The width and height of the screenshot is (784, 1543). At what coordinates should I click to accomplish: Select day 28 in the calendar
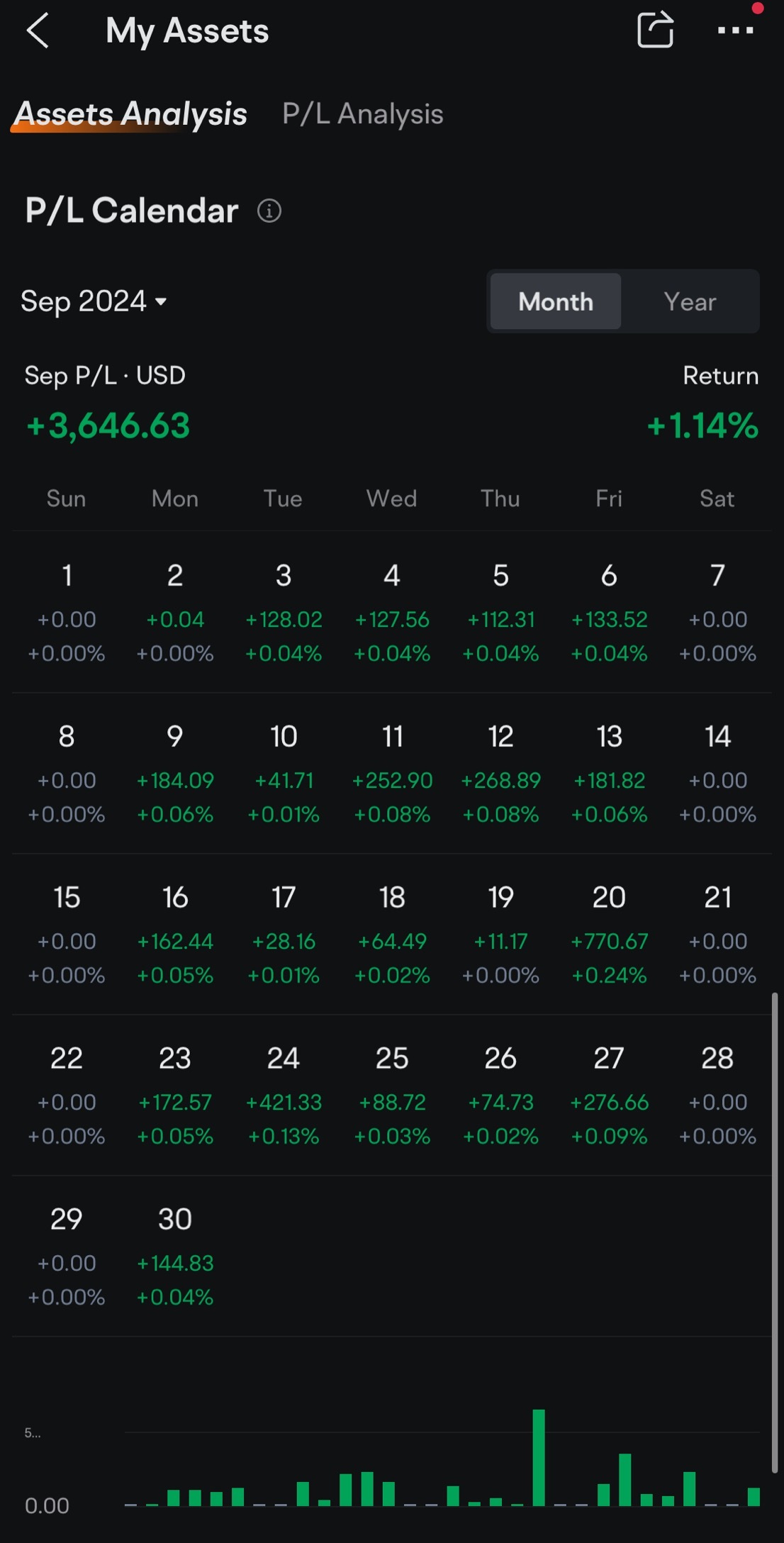(717, 1095)
